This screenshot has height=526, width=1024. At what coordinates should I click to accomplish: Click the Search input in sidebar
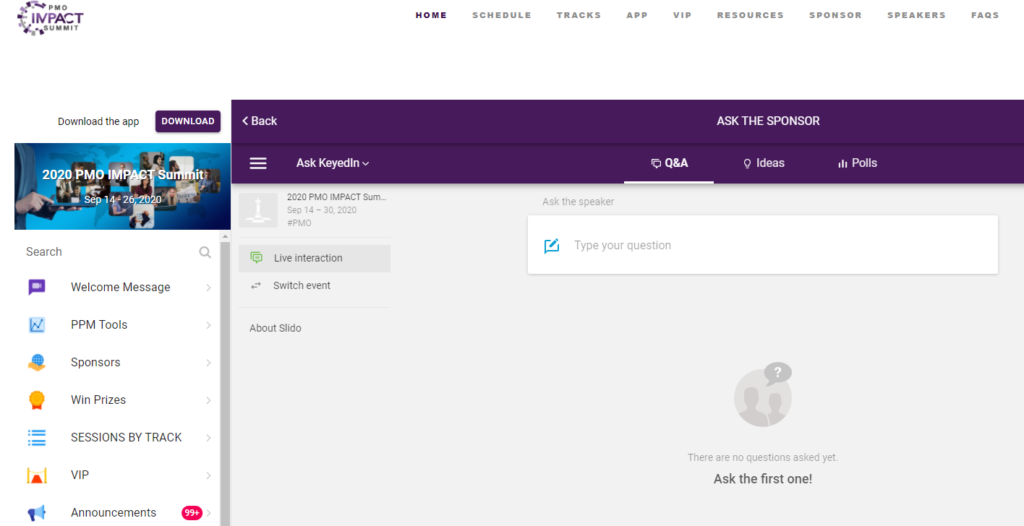118,252
